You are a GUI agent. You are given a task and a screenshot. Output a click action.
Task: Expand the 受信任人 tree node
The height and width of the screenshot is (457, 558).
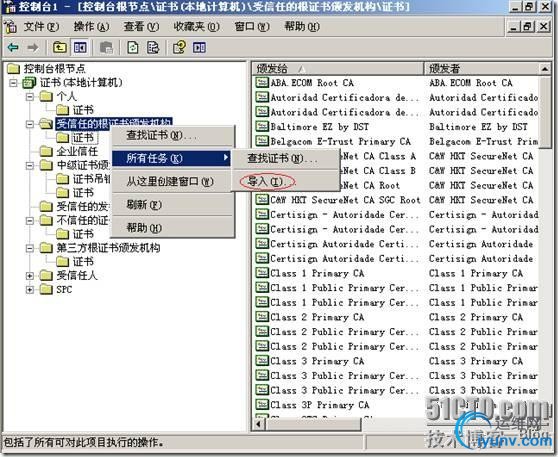30,276
